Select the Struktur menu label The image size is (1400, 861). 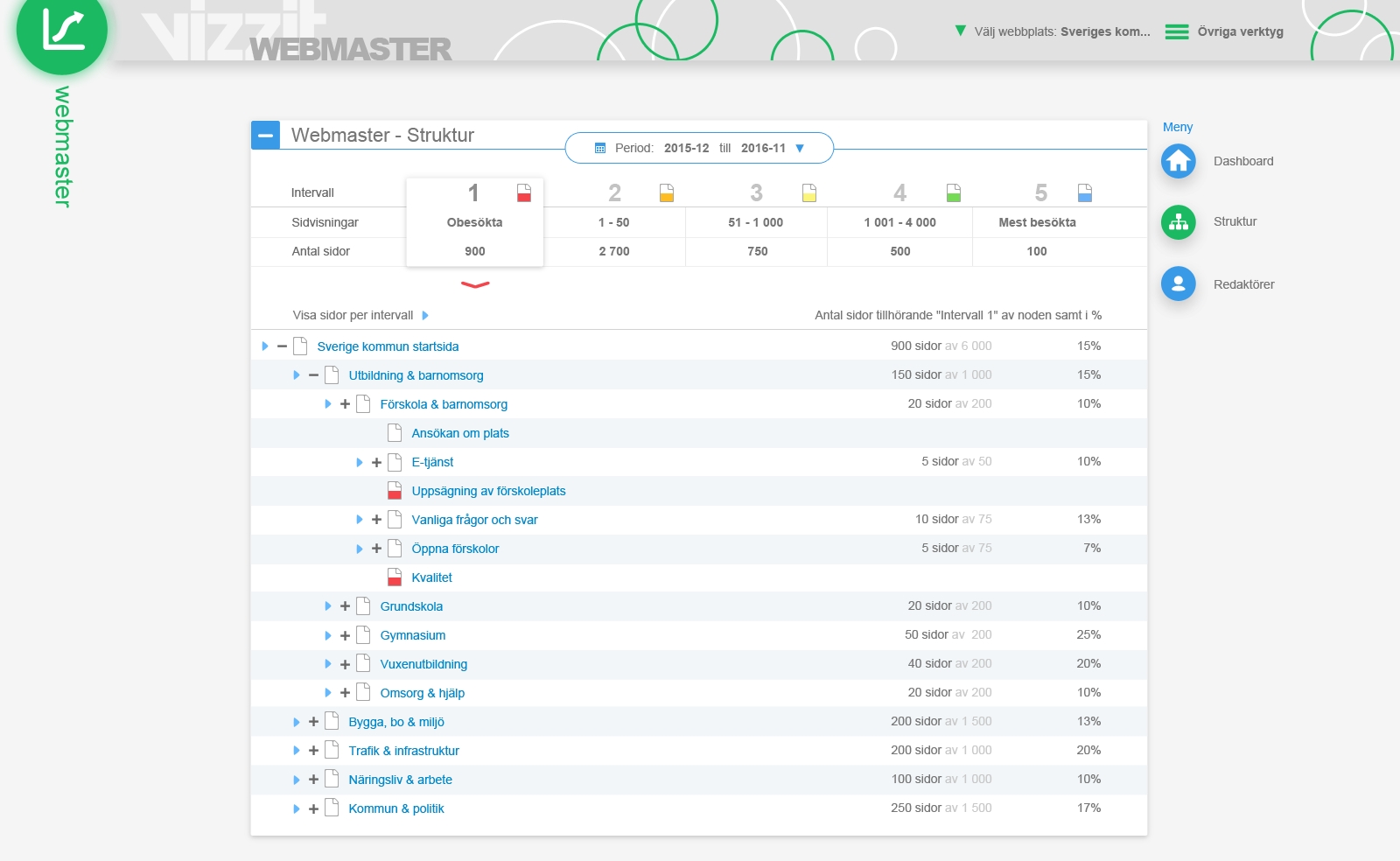[x=1235, y=221]
